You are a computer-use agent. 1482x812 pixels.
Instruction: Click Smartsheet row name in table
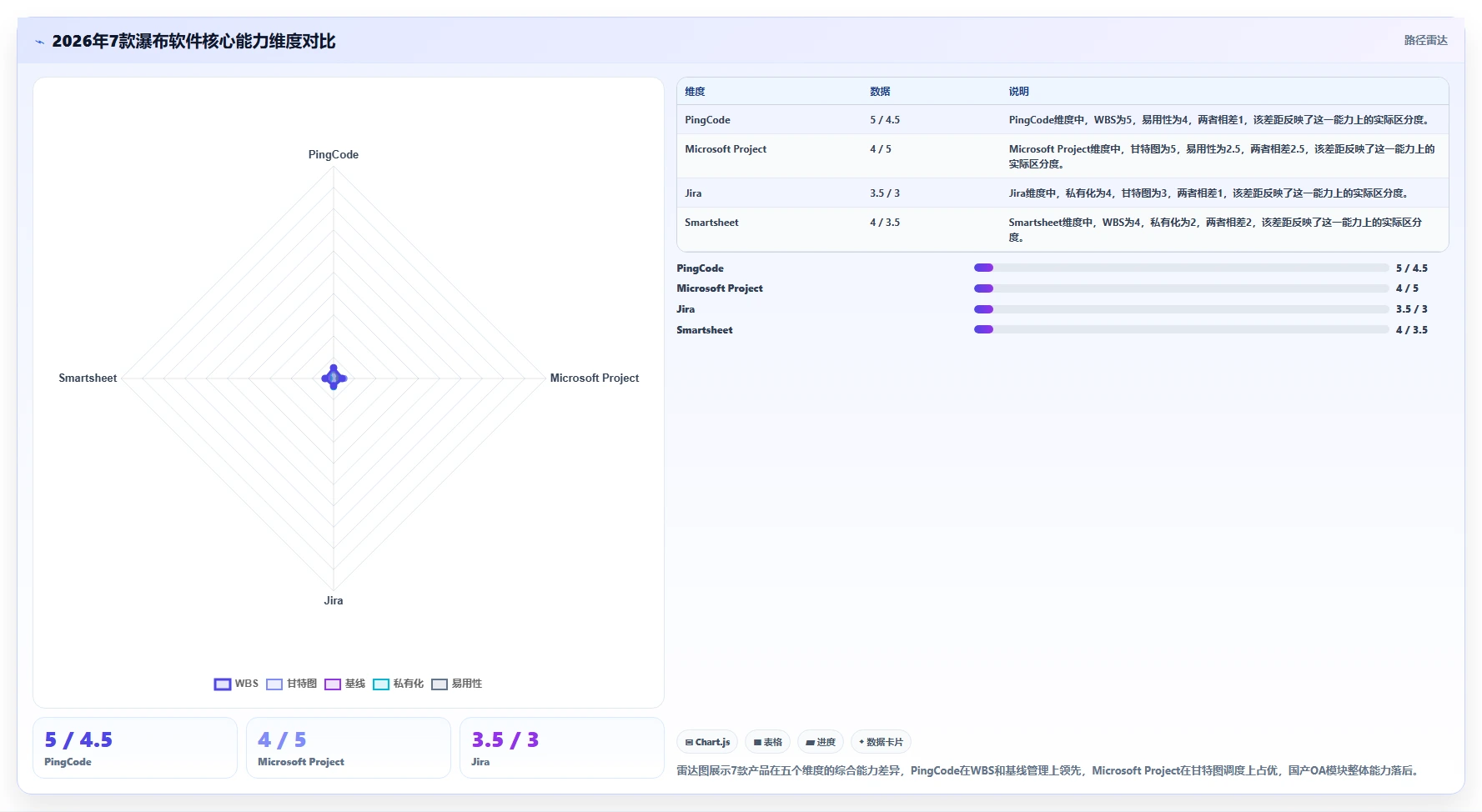[711, 223]
